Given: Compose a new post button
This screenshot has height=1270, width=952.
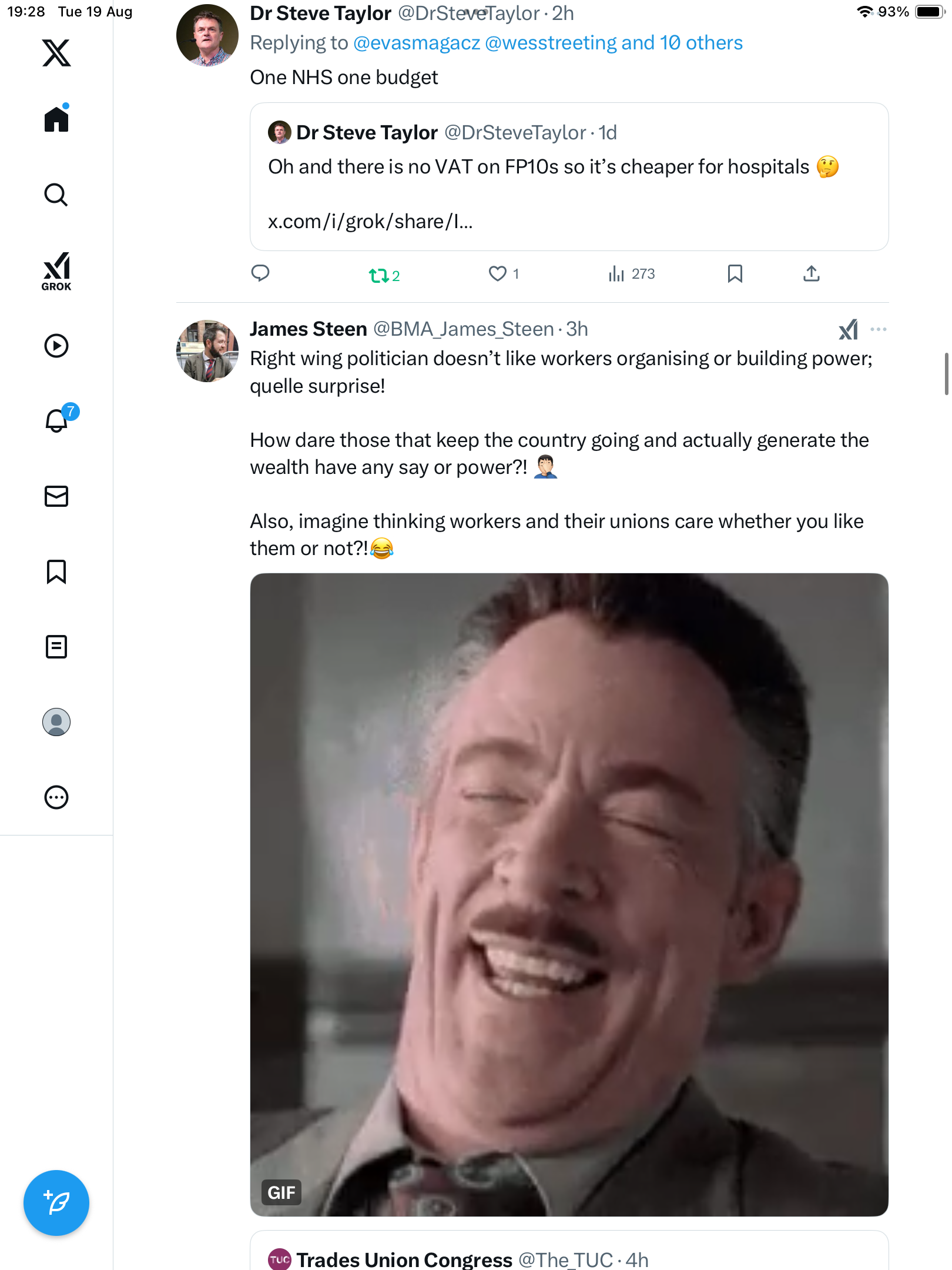Looking at the screenshot, I should (56, 1203).
